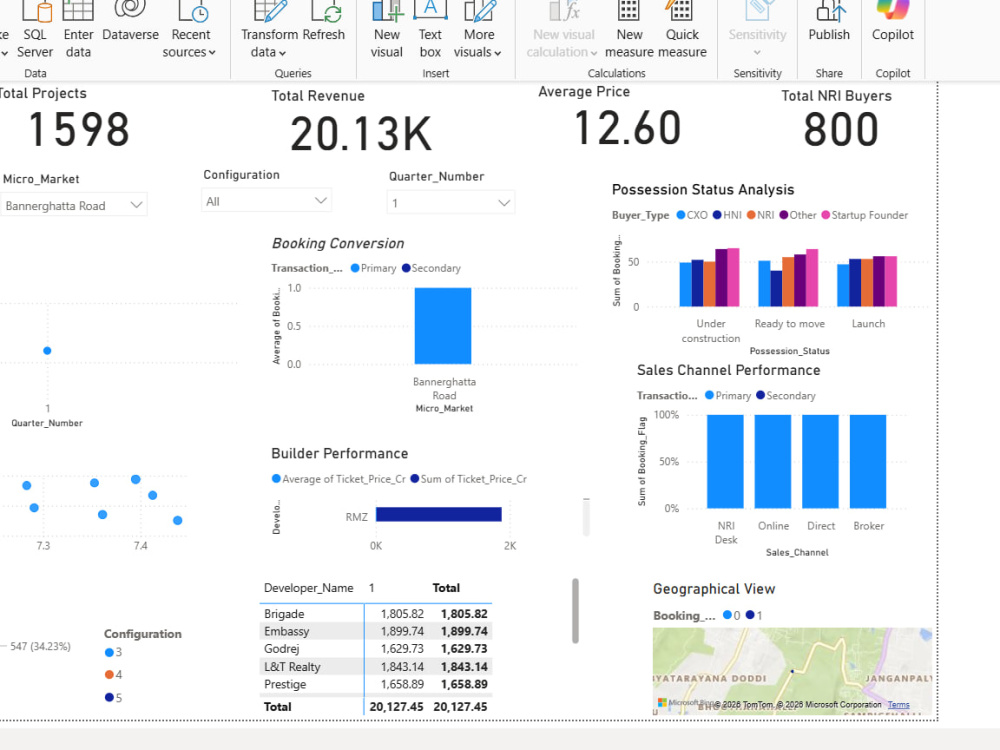Open Transform data menu

[269, 30]
